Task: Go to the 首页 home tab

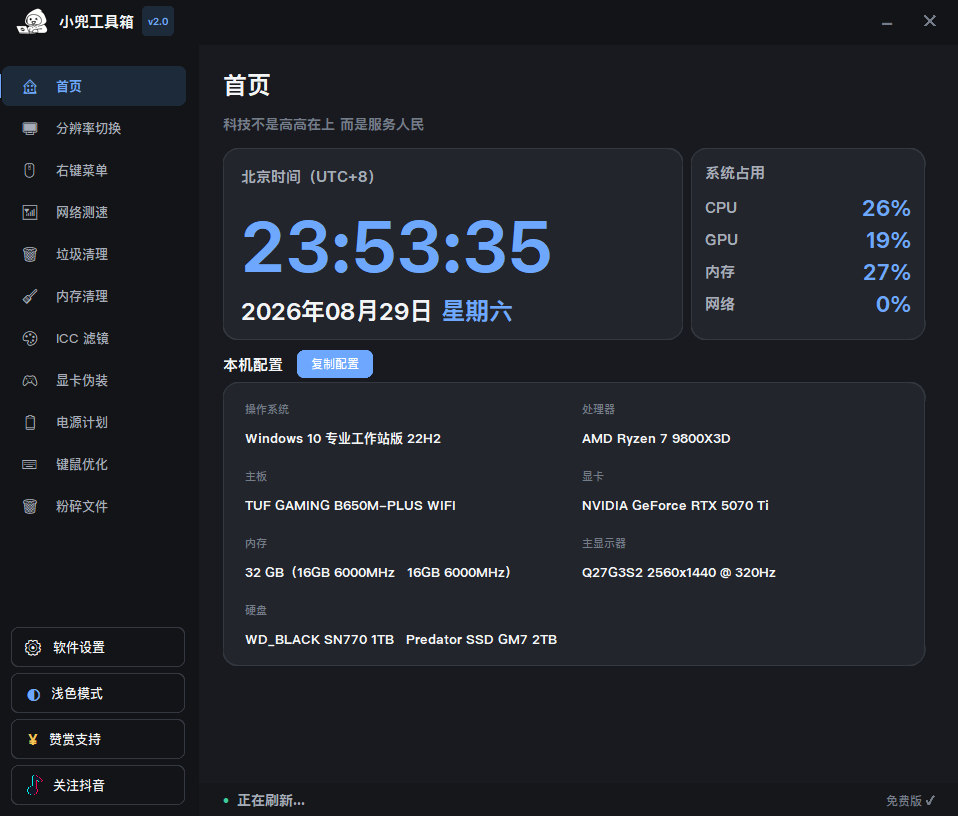Action: pyautogui.click(x=94, y=86)
